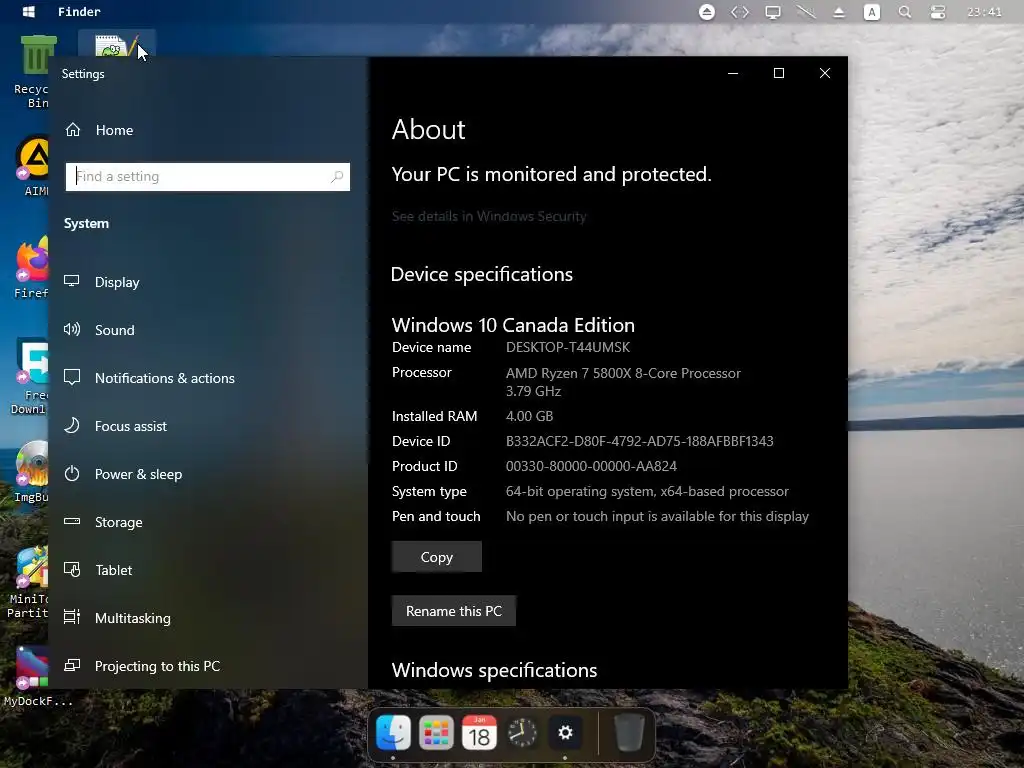
Task: Click the circular eject icon in top bar
Action: tap(707, 12)
